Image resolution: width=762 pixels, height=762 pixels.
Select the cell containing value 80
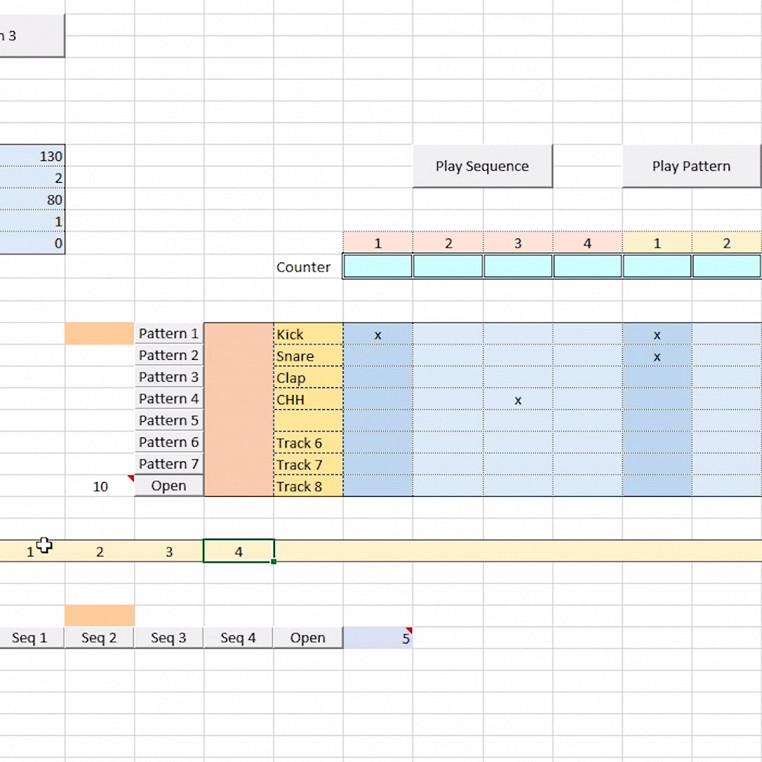[32, 200]
